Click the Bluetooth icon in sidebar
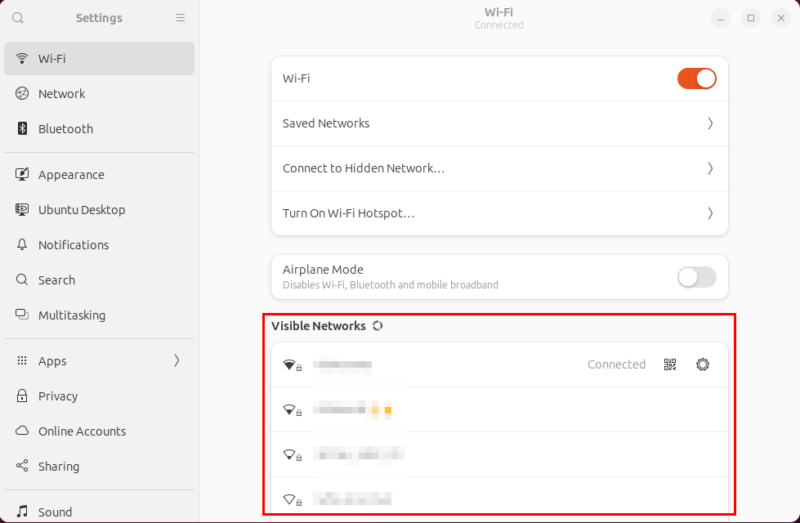This screenshot has height=523, width=800. [x=22, y=129]
